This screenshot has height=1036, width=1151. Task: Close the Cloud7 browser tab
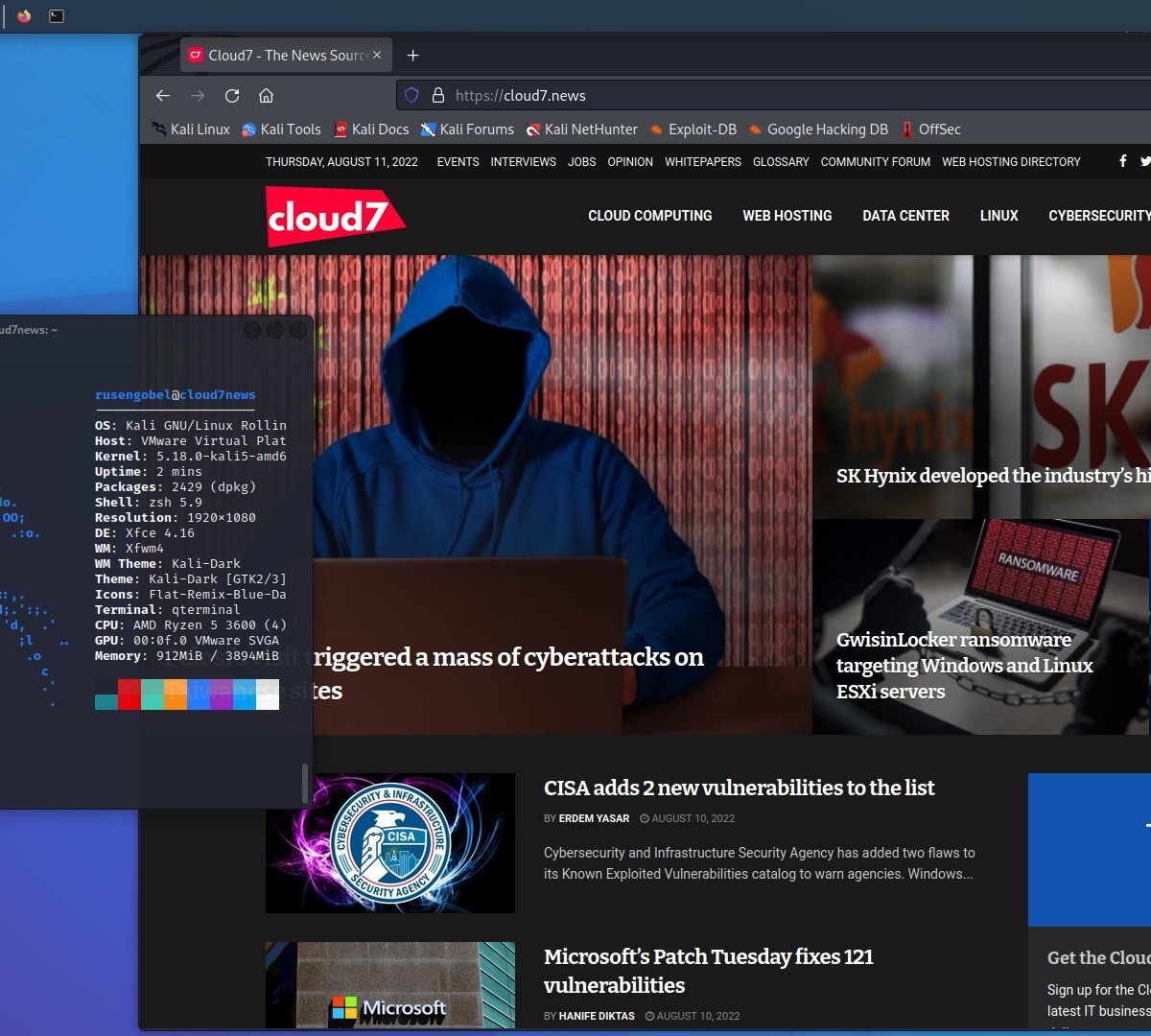[377, 56]
